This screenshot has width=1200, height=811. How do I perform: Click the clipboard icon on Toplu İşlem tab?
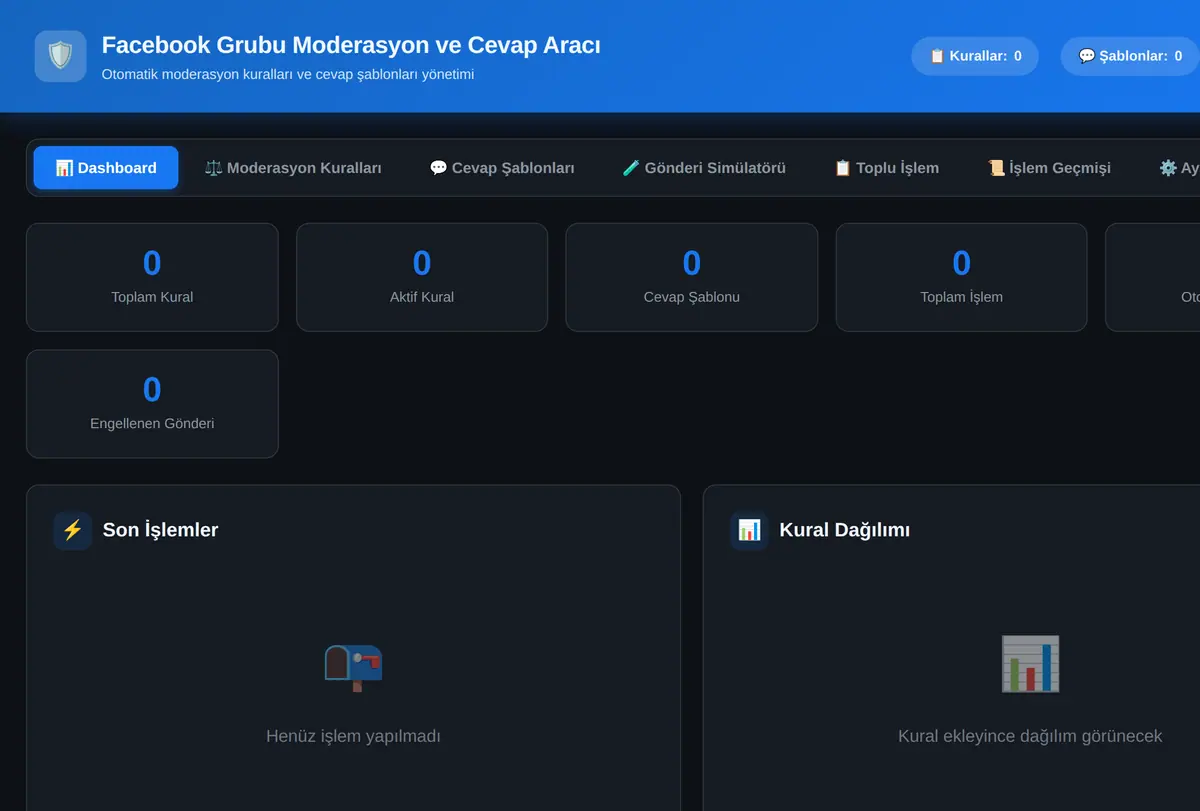click(x=843, y=168)
